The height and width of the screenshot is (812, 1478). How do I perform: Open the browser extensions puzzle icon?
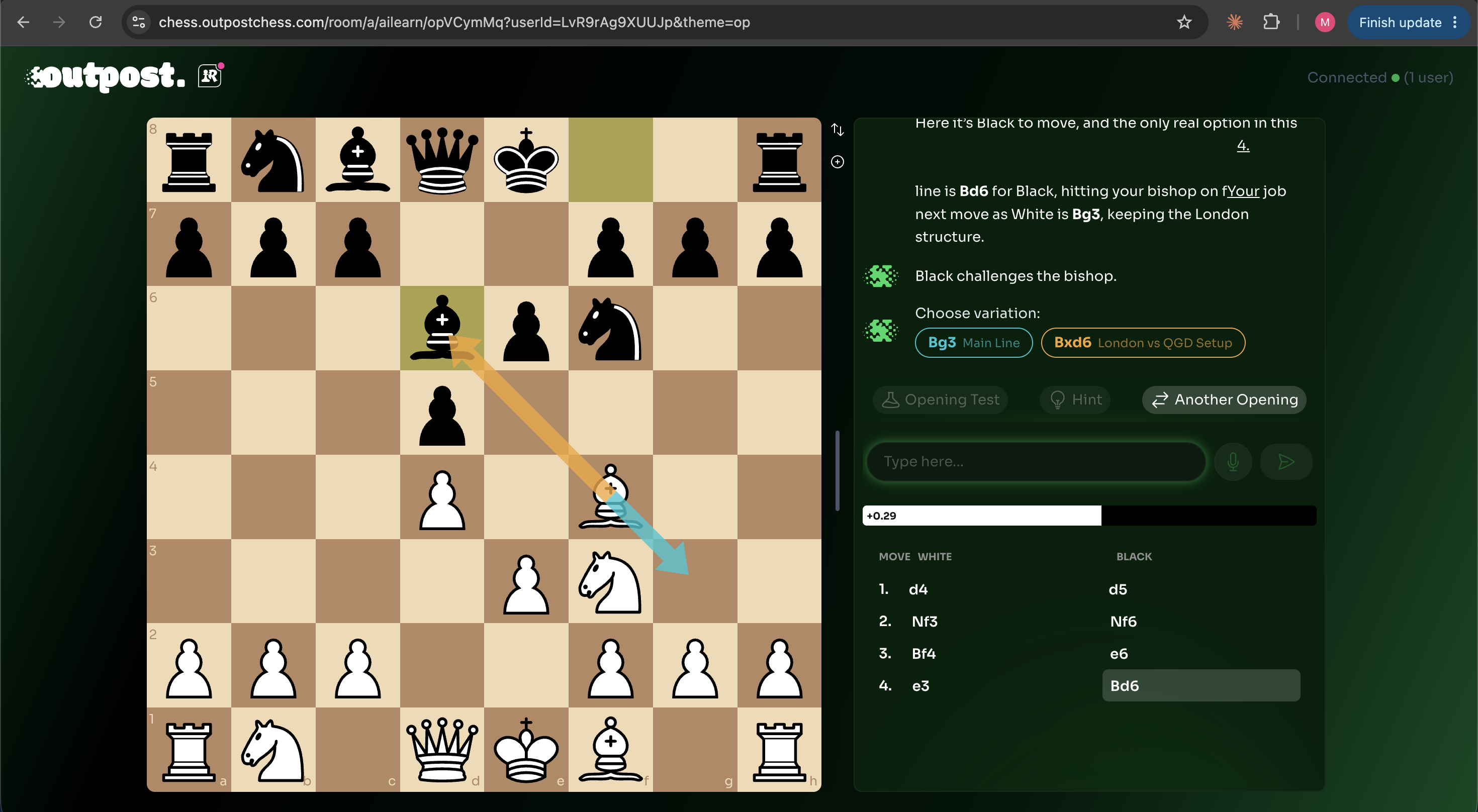click(x=1271, y=23)
